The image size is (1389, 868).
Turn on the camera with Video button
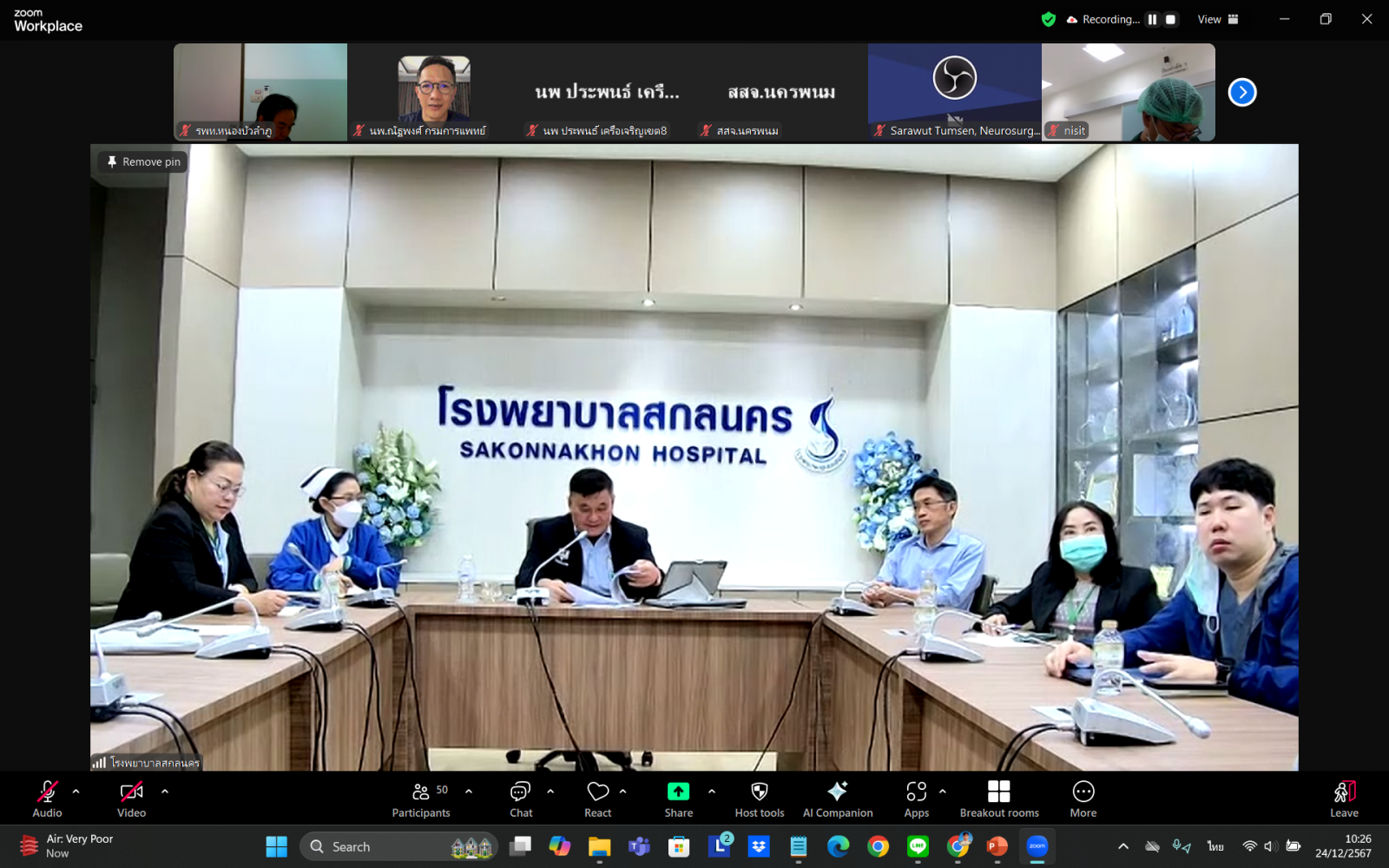pyautogui.click(x=132, y=799)
